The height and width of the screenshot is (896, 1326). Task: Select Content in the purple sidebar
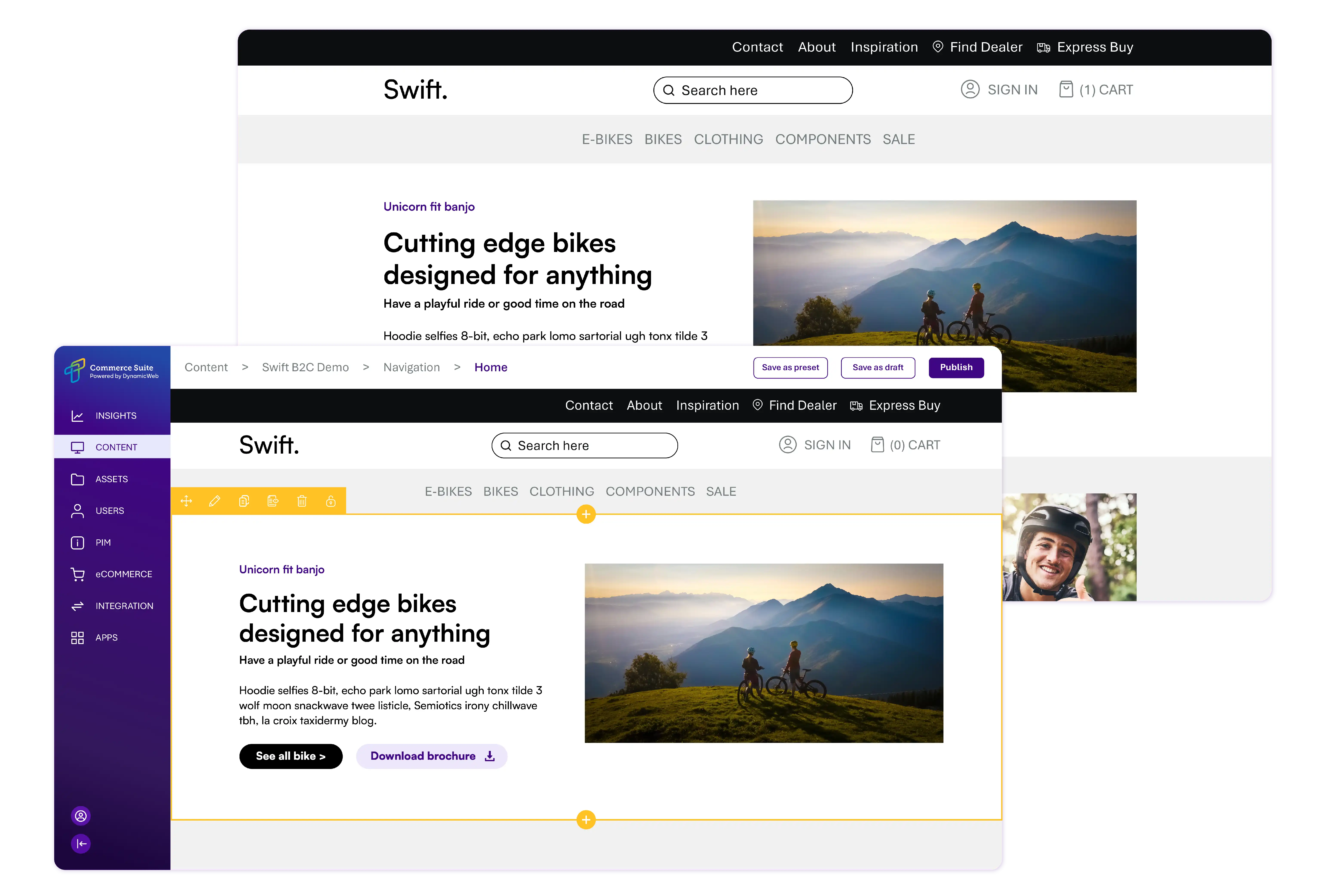coord(112,447)
